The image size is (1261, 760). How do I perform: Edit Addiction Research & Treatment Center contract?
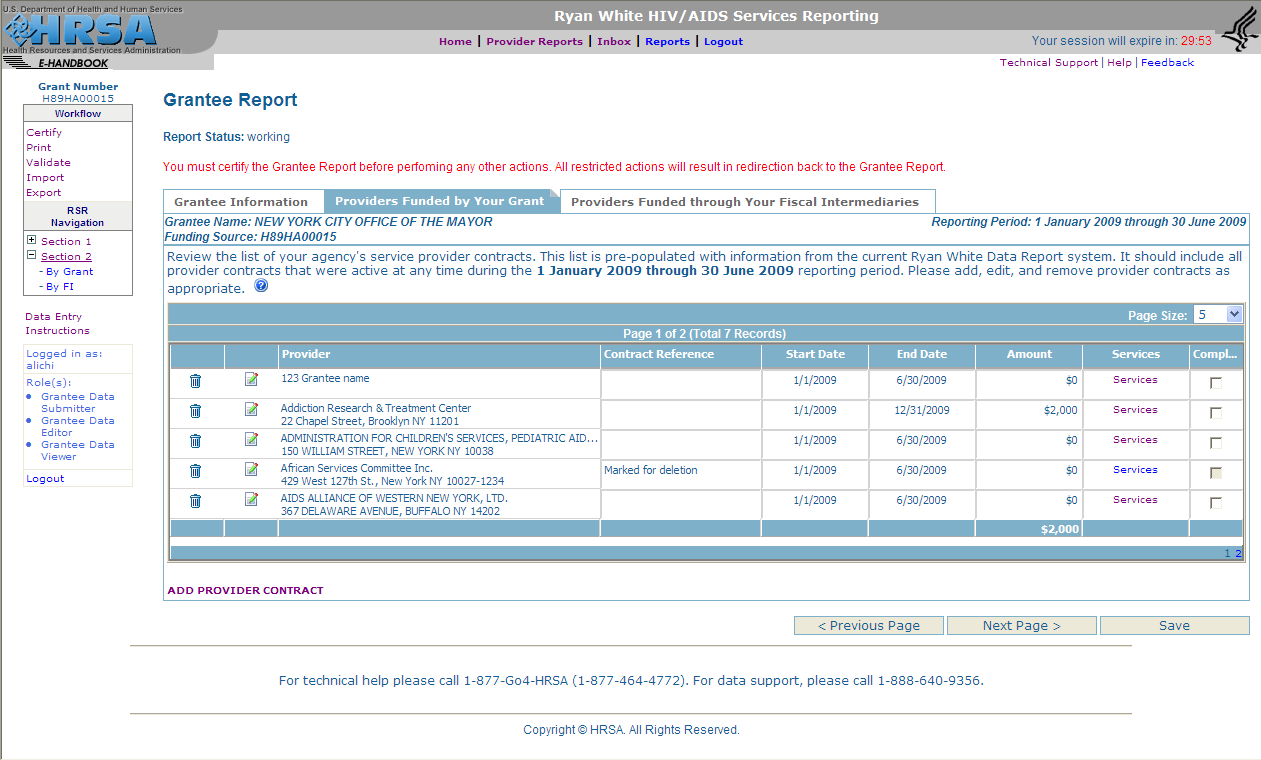(x=251, y=409)
